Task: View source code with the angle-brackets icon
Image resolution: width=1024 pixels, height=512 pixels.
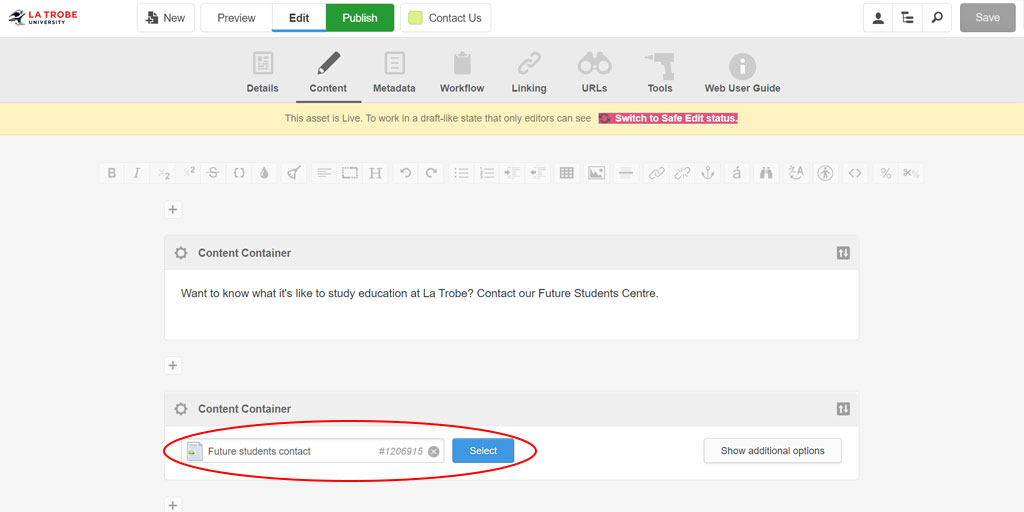Action: 854,173
